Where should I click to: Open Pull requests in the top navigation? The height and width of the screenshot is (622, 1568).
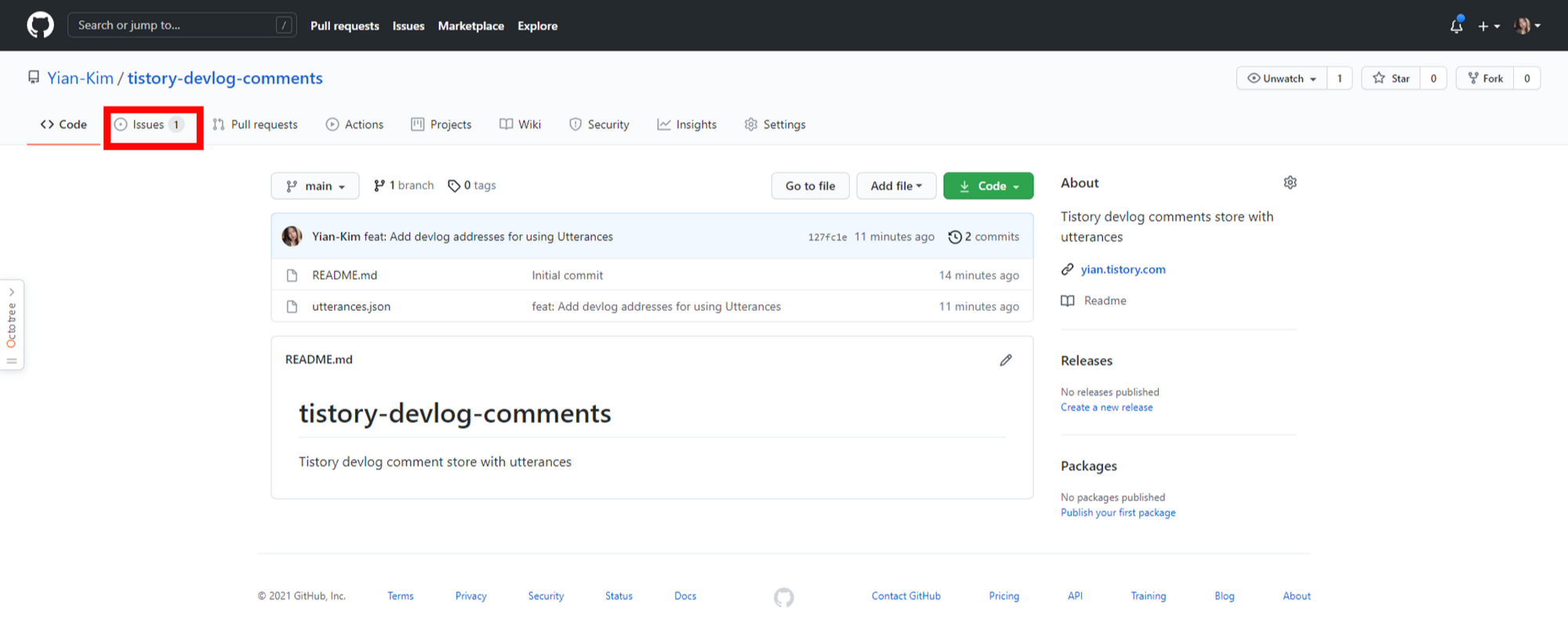coord(344,26)
